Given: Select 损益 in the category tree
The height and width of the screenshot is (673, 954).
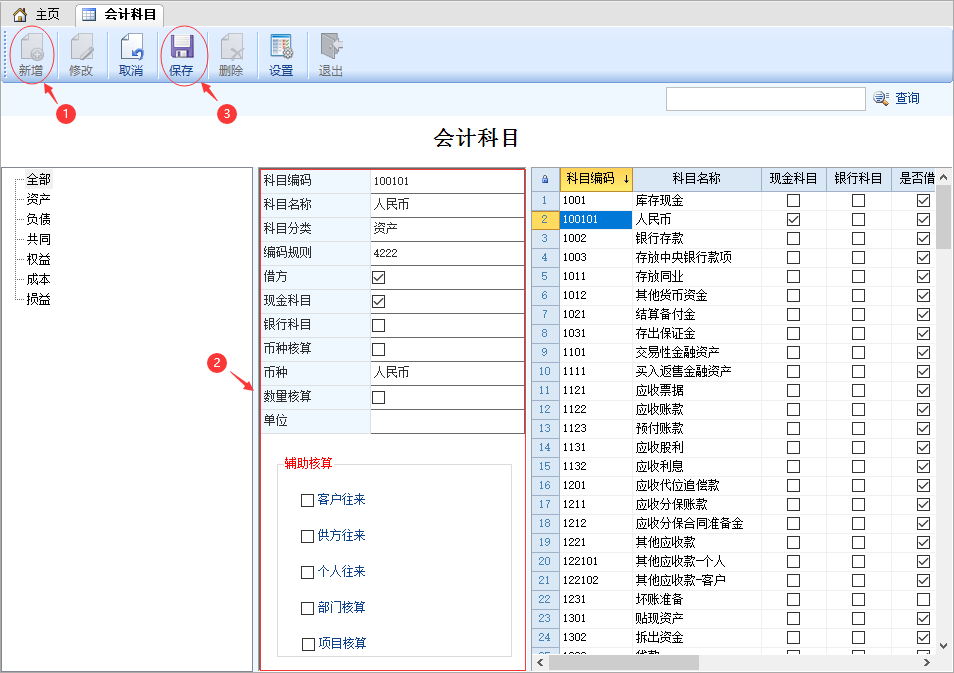Looking at the screenshot, I should coord(38,299).
